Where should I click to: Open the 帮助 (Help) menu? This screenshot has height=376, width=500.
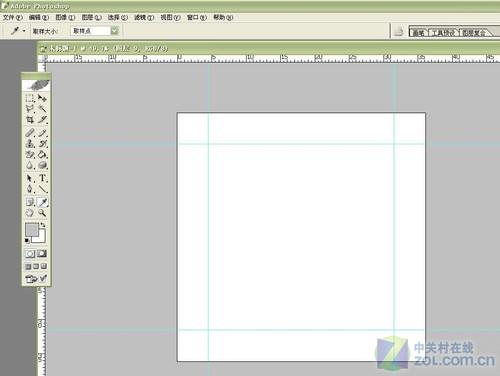click(x=223, y=17)
